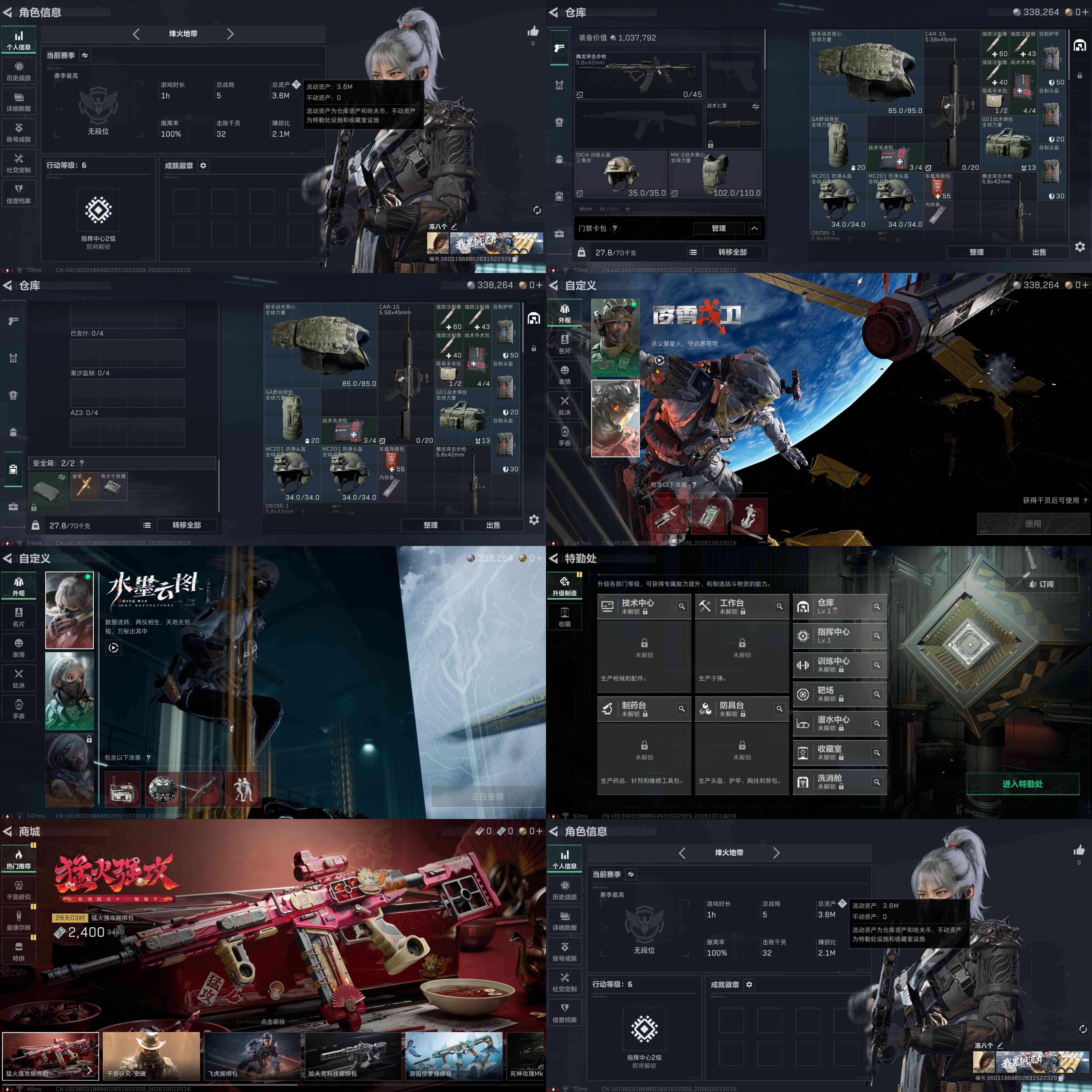This screenshot has height=1092, width=1092.
Task: Open the 热门推荐 shop tab
Action: click(19, 859)
